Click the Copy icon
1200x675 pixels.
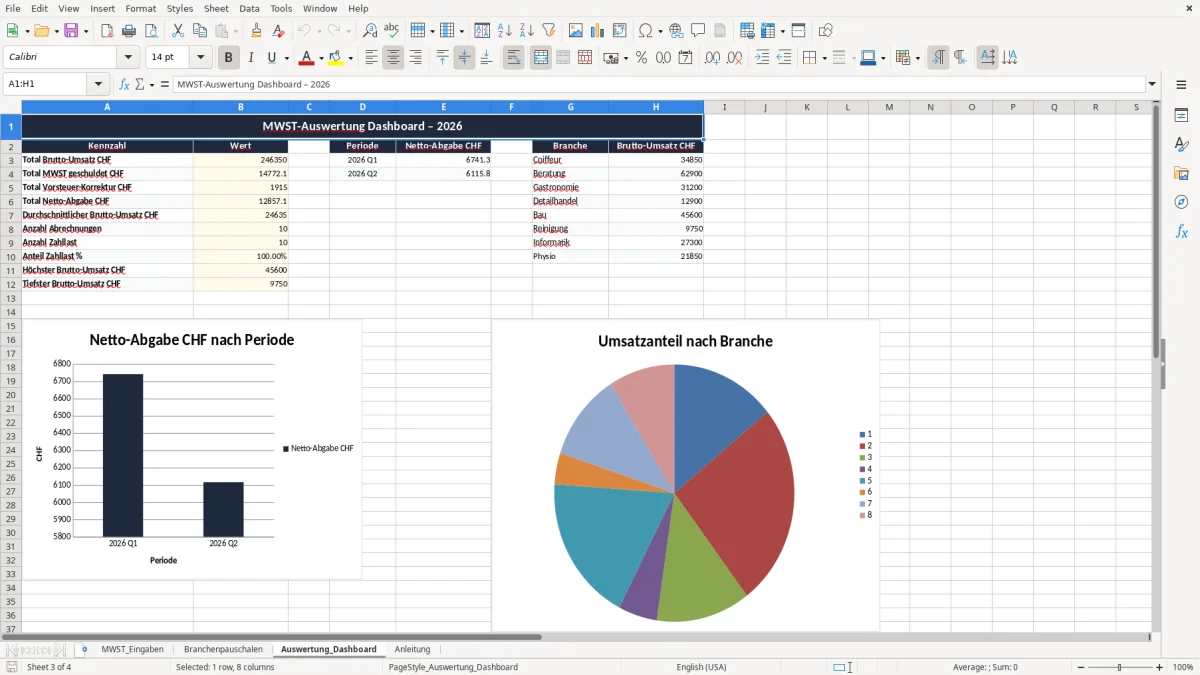click(200, 31)
